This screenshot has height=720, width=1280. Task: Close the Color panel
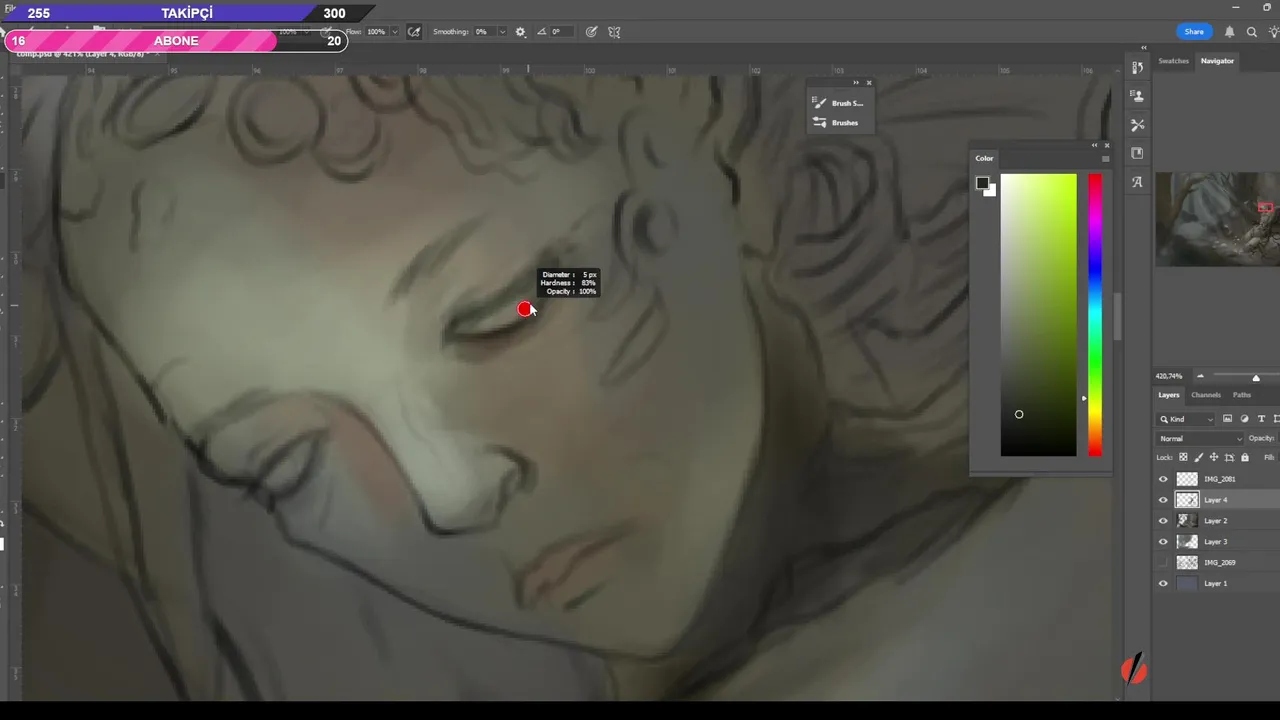(1106, 145)
